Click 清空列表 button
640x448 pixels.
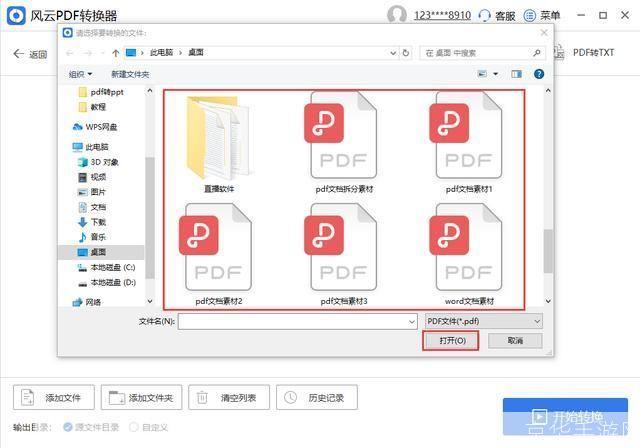pos(229,397)
